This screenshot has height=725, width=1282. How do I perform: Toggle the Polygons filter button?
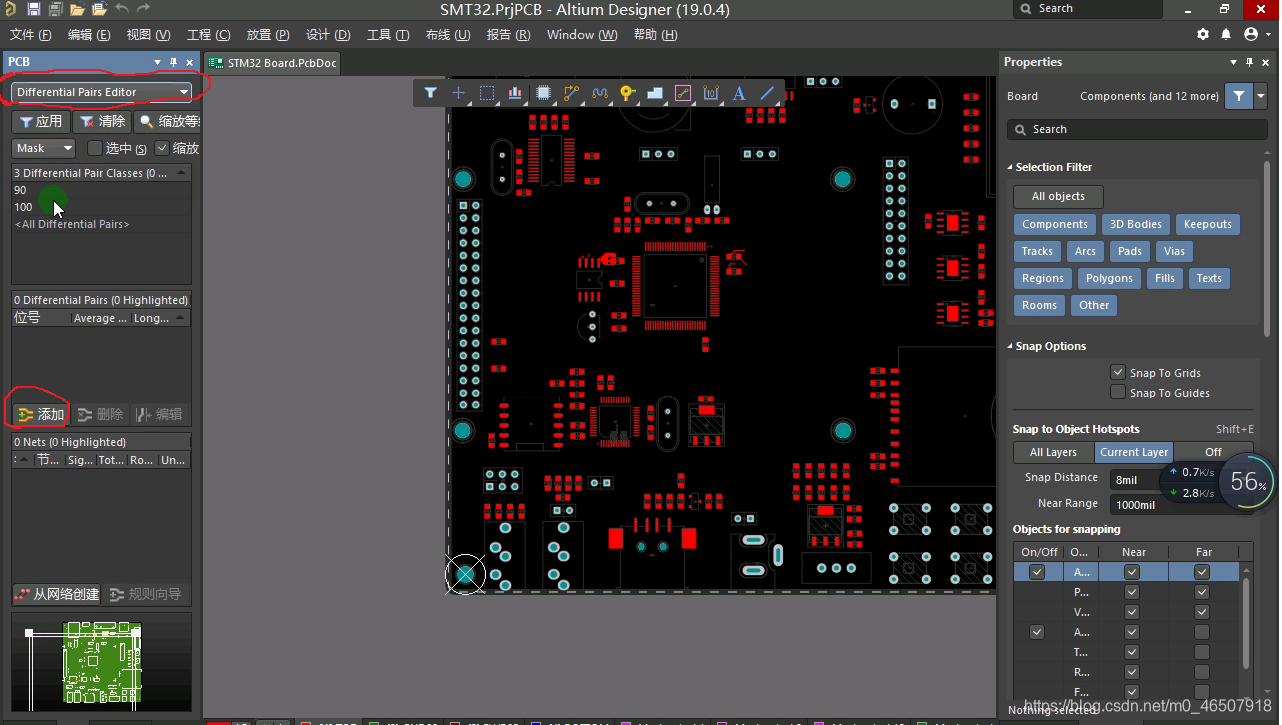point(1109,278)
